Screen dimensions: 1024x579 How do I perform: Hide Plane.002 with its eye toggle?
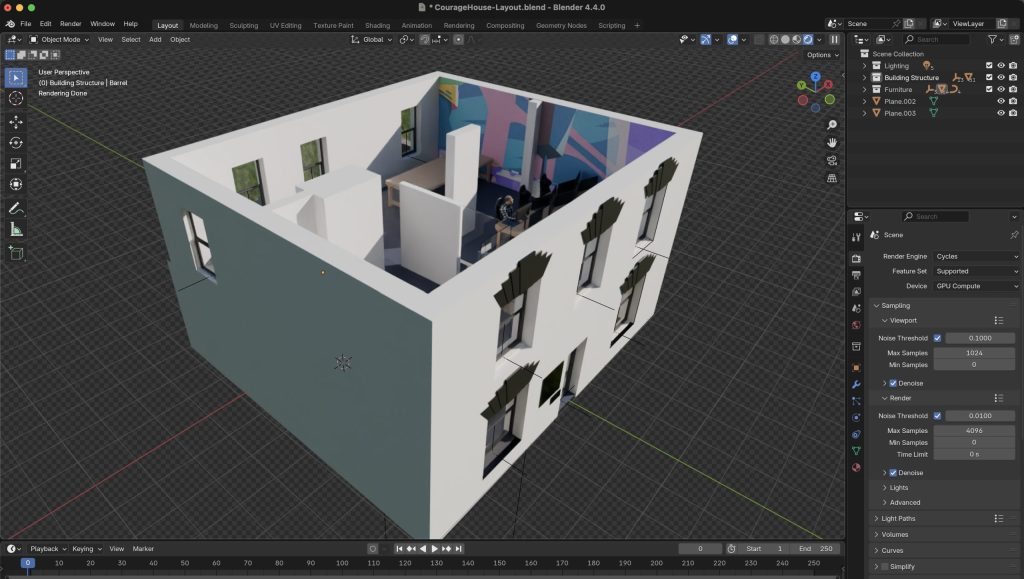tap(1002, 101)
